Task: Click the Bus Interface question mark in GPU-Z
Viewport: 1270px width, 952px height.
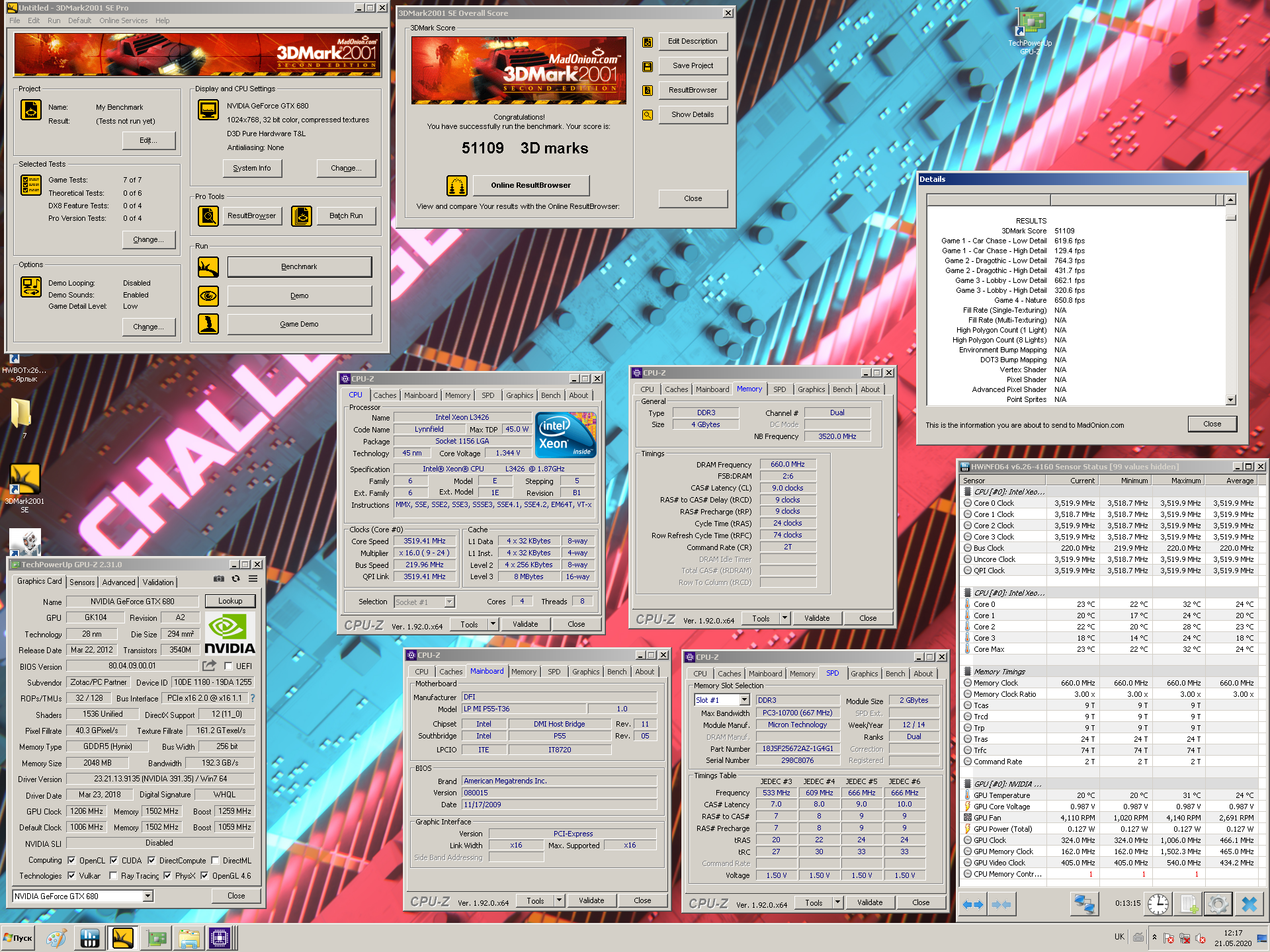Action: pyautogui.click(x=252, y=698)
